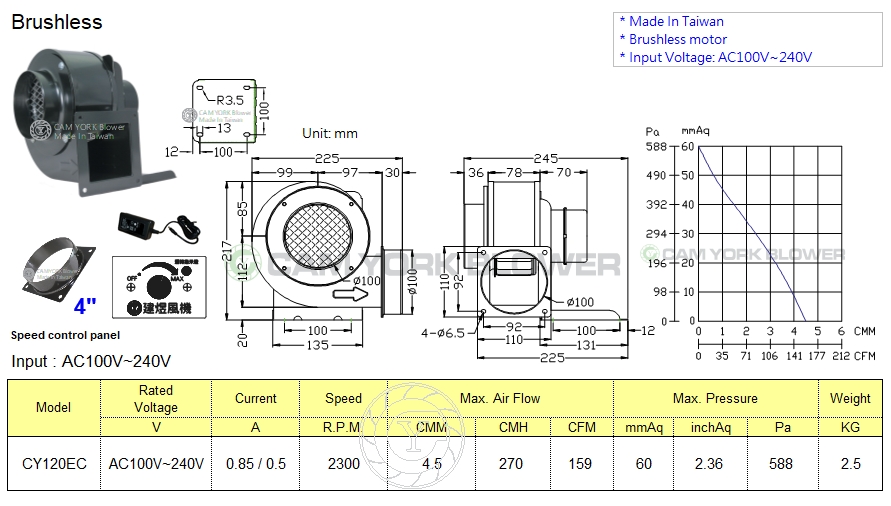Click the power adapter image
The image size is (891, 506).
pos(159,226)
